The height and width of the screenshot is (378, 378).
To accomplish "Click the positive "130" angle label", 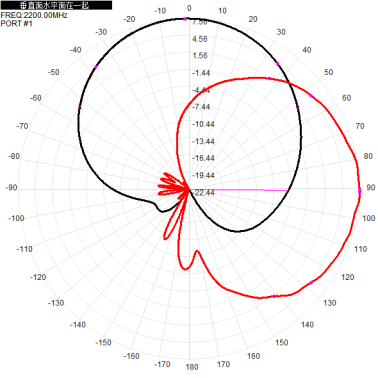I will (x=329, y=303).
